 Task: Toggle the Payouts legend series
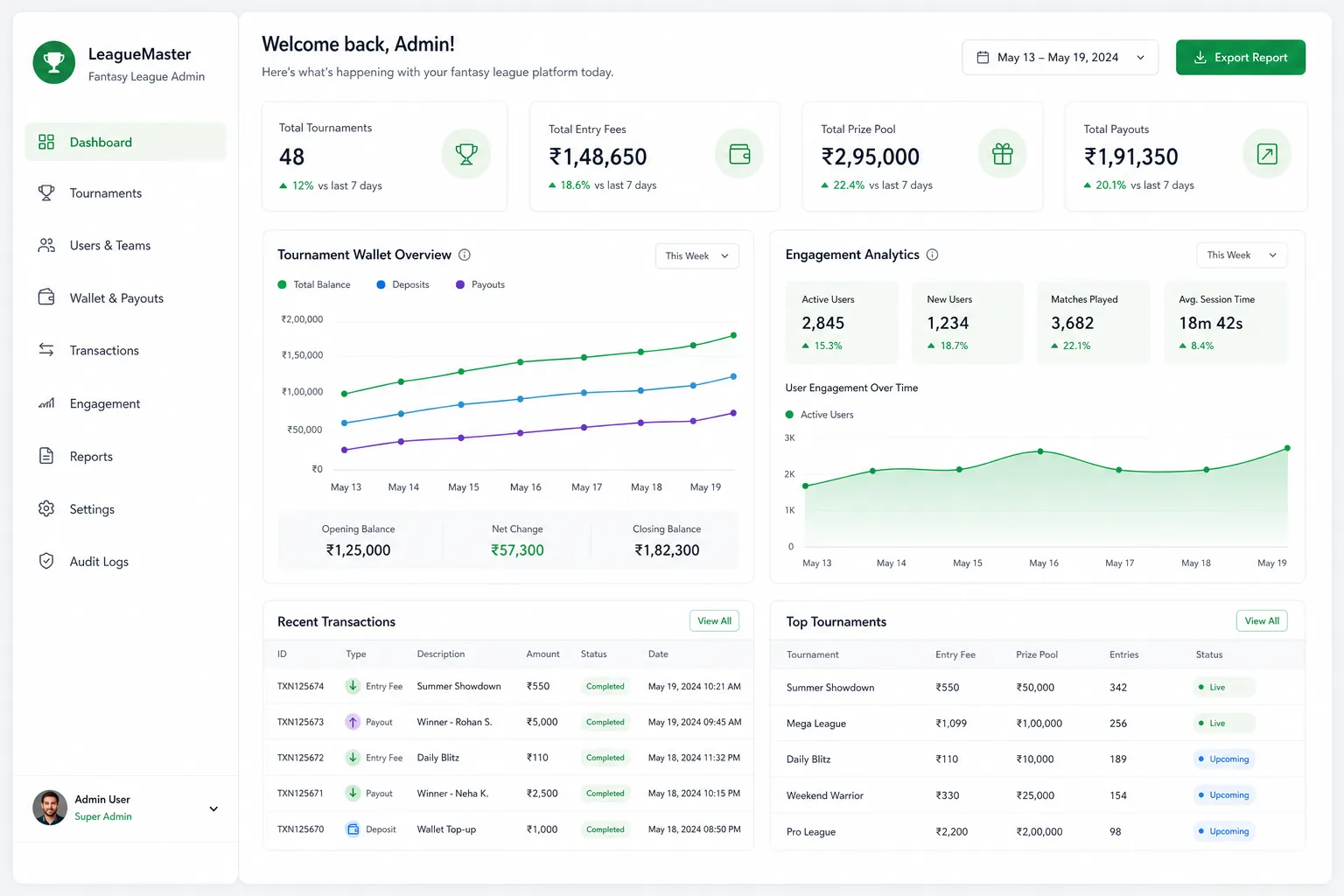coord(480,284)
